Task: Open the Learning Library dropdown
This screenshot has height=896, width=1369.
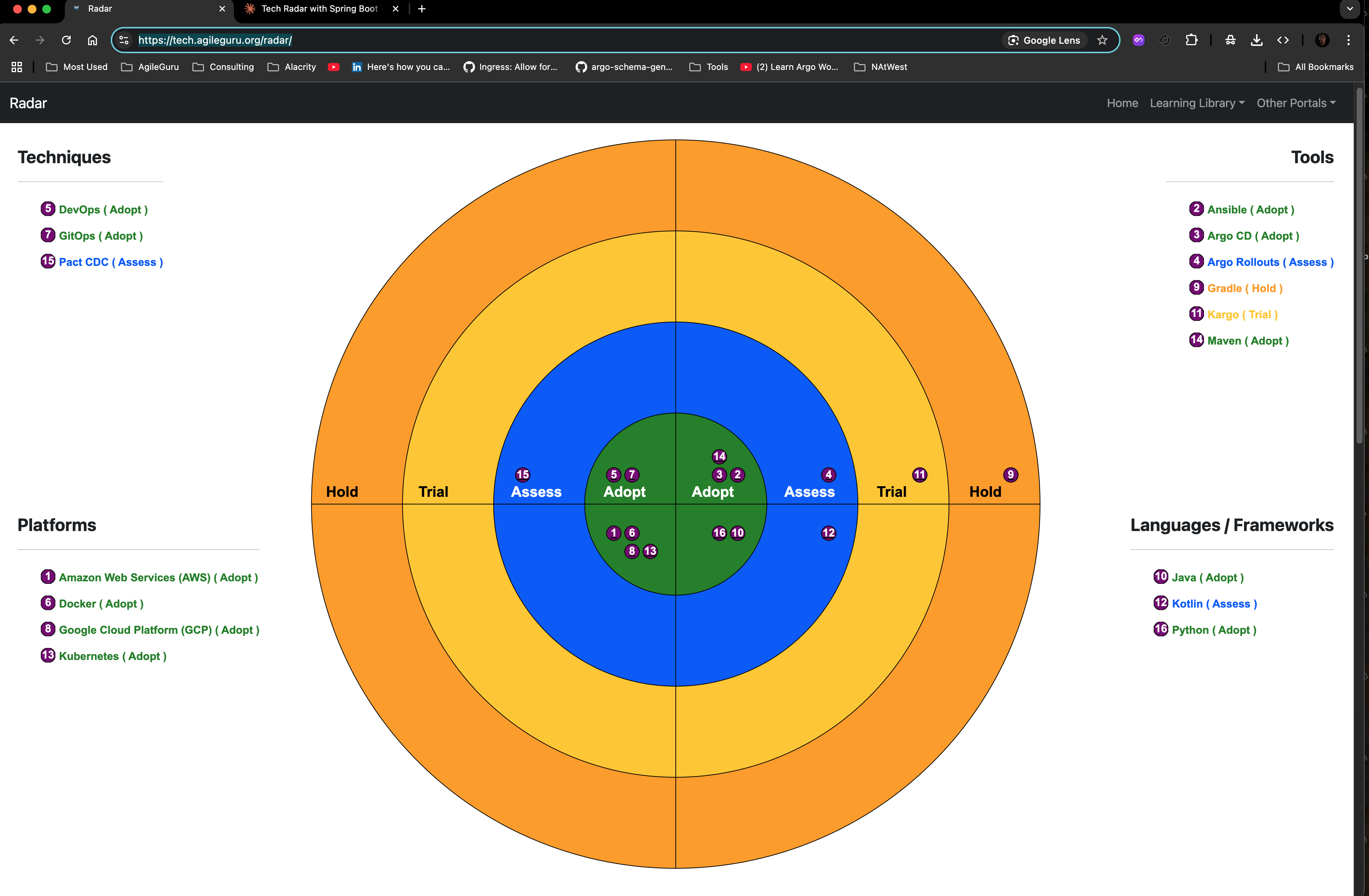Action: [x=1197, y=103]
